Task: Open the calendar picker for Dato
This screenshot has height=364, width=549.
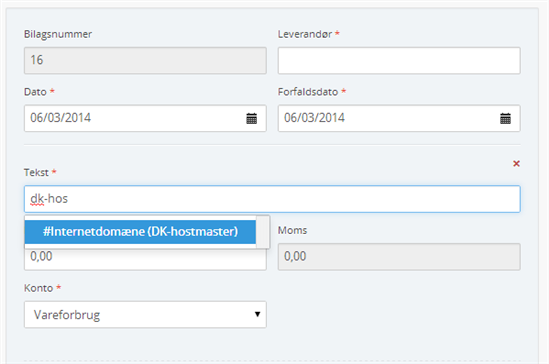Action: [251, 118]
